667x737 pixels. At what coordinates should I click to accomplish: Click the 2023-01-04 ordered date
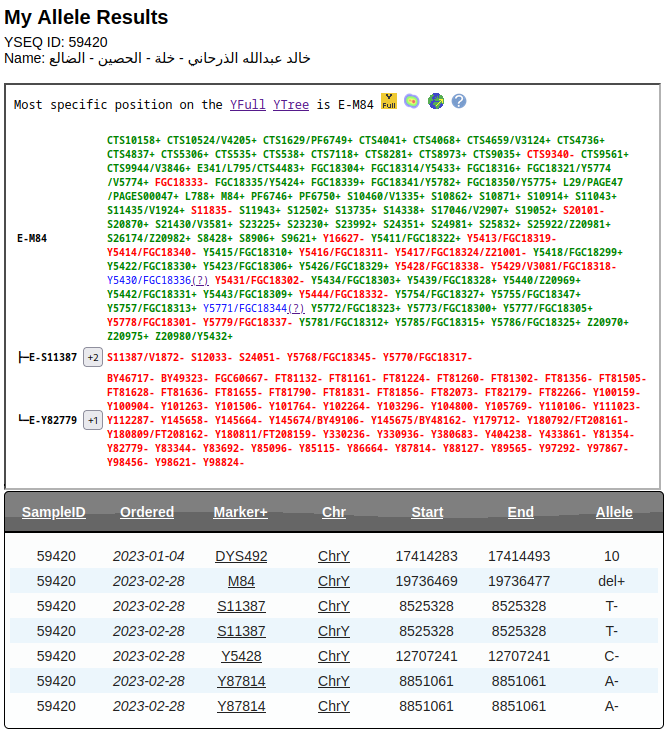[x=149, y=556]
